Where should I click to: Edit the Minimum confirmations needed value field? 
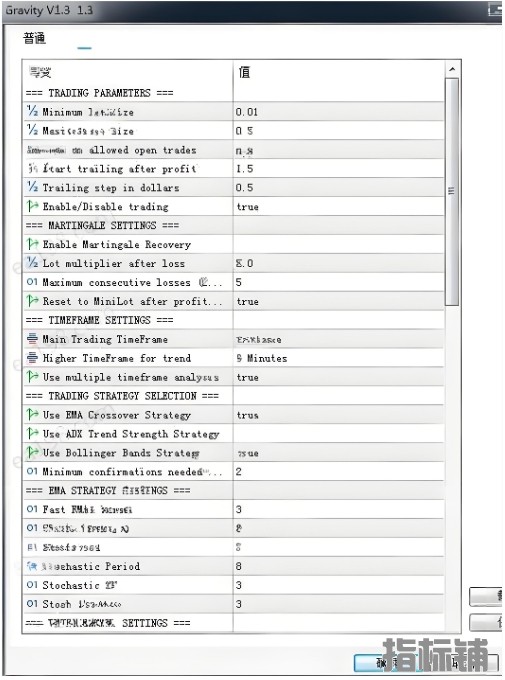pos(338,471)
